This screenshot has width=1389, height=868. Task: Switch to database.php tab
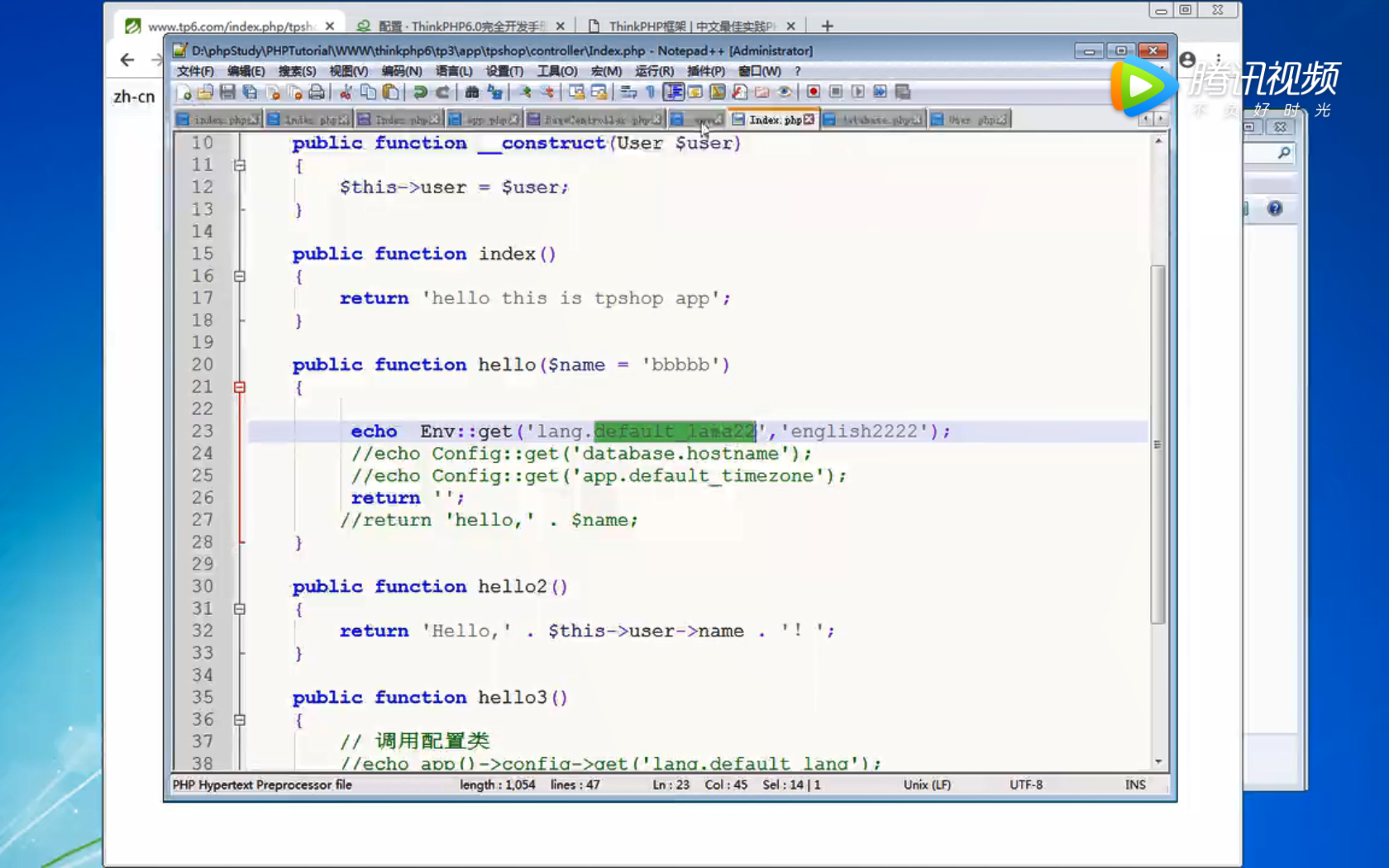[874, 120]
